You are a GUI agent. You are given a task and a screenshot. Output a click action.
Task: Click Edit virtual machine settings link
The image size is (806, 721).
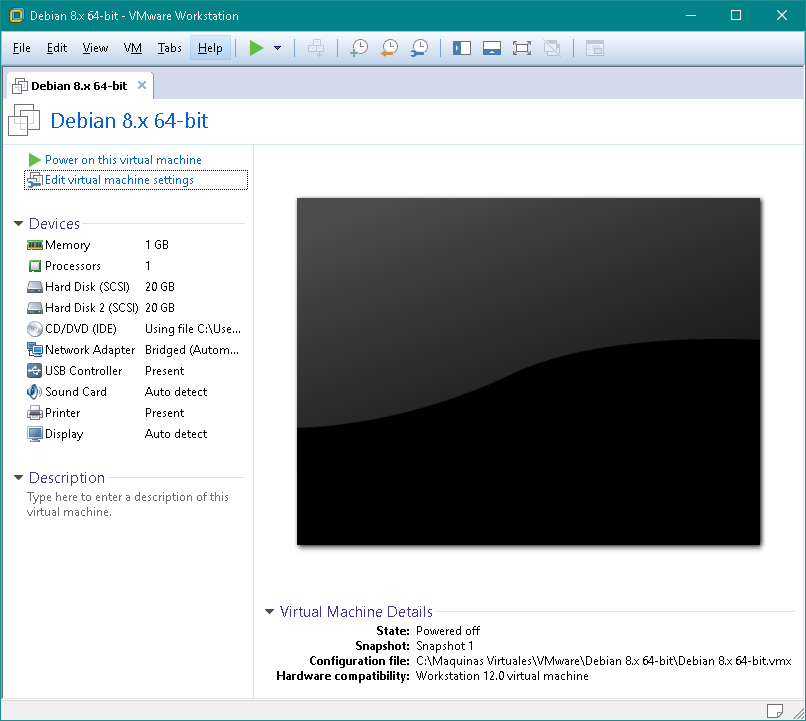pyautogui.click(x=119, y=180)
